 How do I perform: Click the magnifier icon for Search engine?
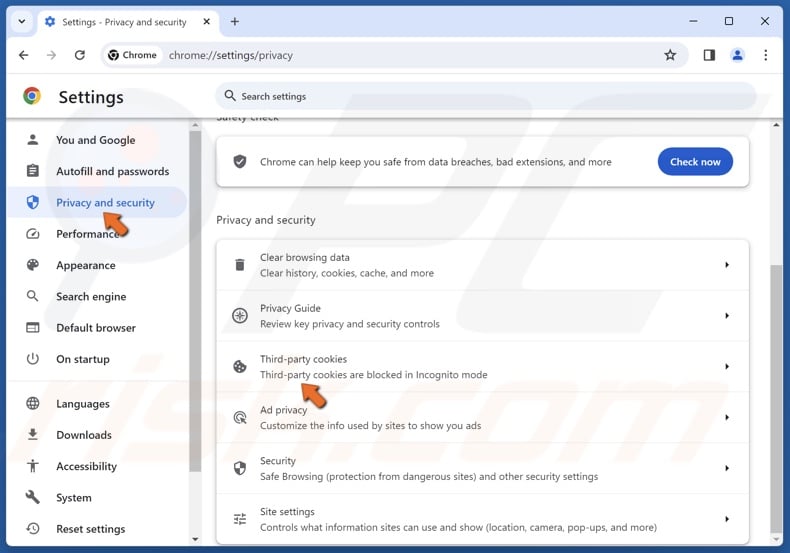32,296
